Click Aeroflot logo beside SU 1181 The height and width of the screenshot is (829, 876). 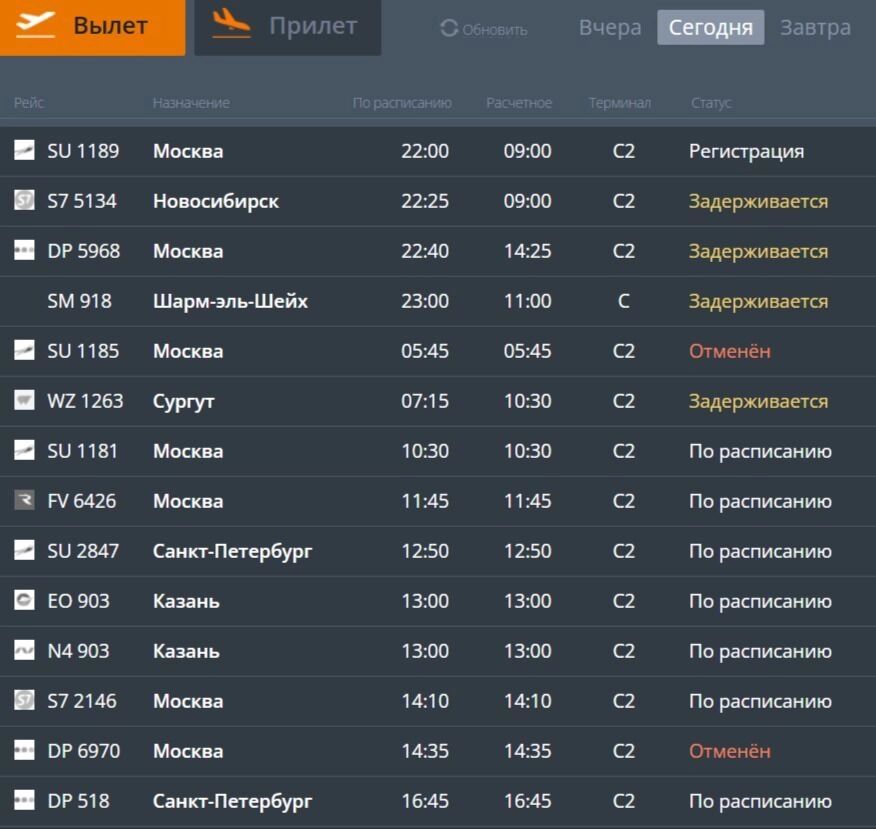(x=24, y=450)
